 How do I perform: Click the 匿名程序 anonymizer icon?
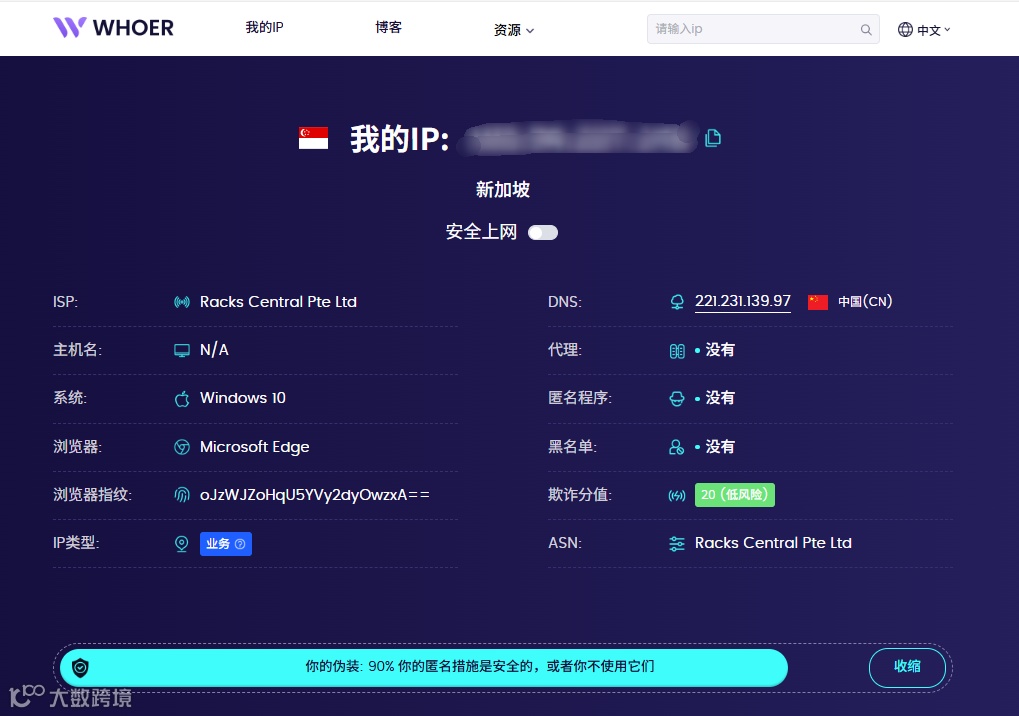pyautogui.click(x=677, y=398)
